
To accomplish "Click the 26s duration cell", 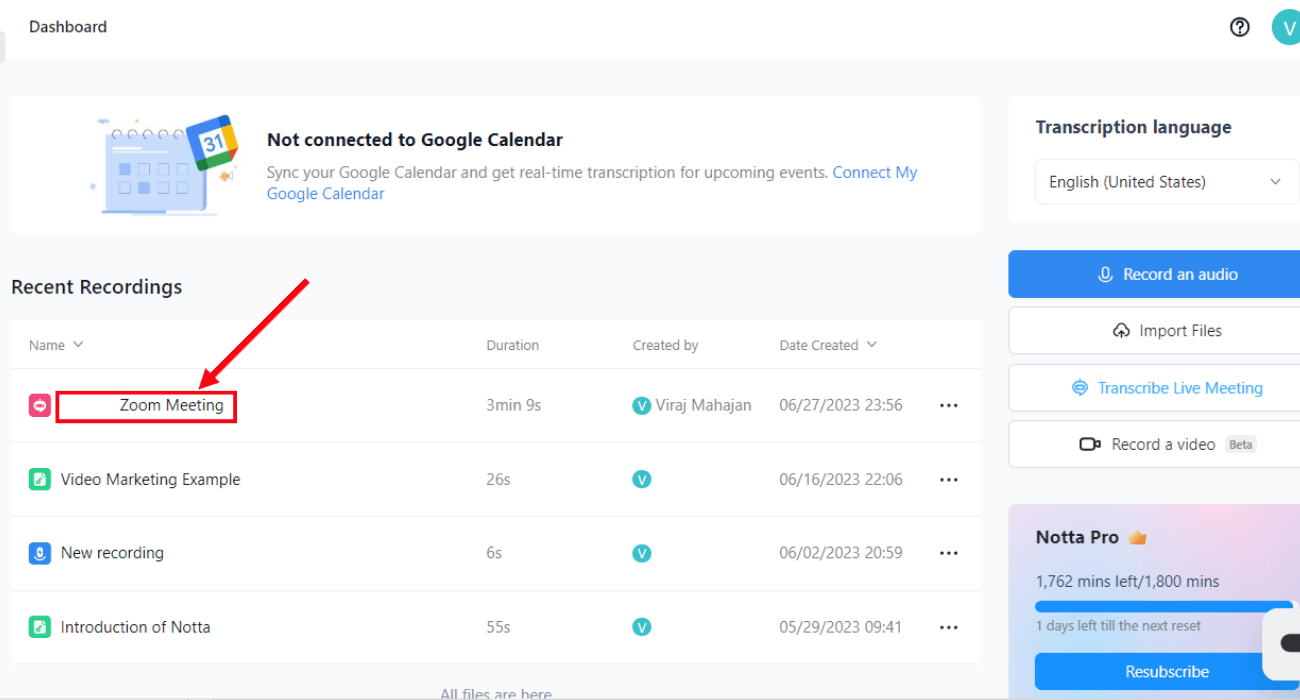I will click(498, 479).
